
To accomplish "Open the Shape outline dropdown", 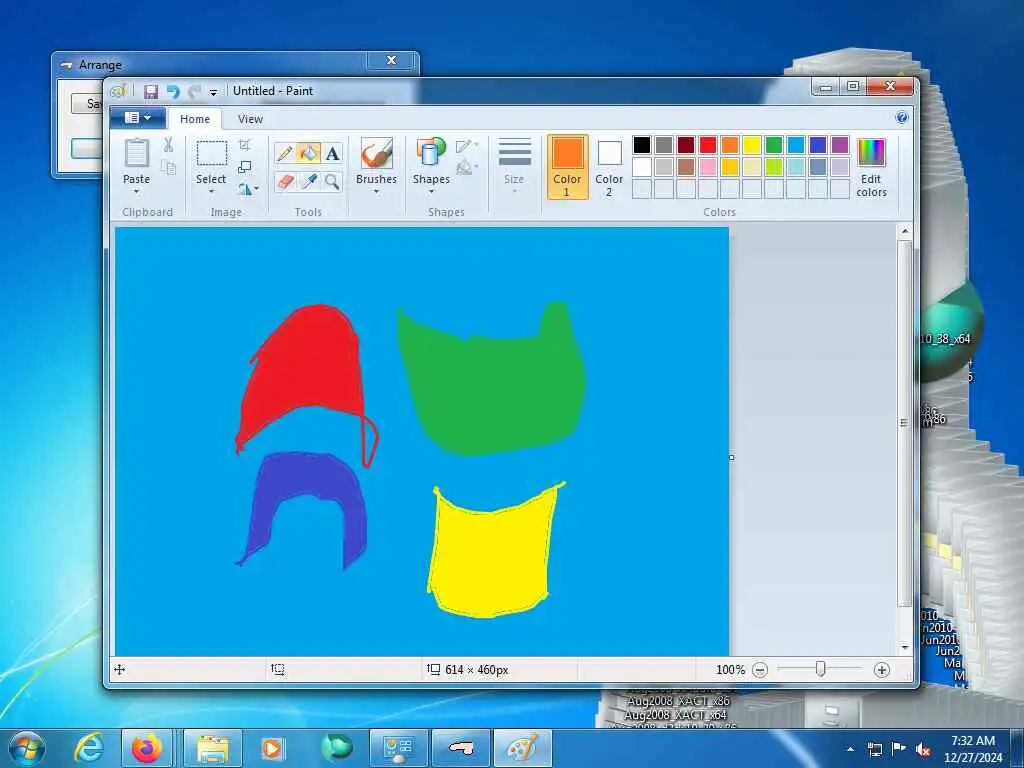I will (467, 146).
